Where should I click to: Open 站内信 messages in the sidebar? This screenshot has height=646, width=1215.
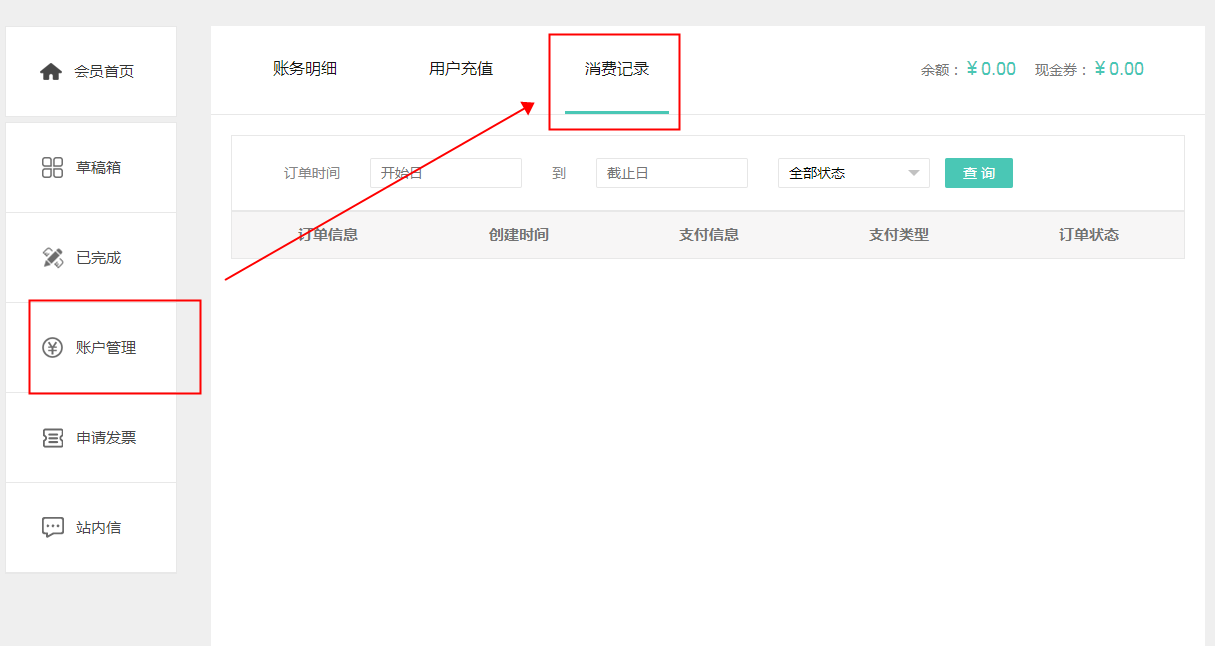pyautogui.click(x=91, y=528)
